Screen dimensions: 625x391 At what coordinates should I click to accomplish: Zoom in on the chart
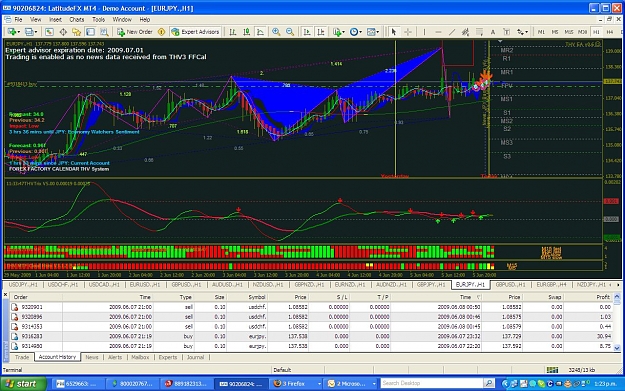pos(276,32)
